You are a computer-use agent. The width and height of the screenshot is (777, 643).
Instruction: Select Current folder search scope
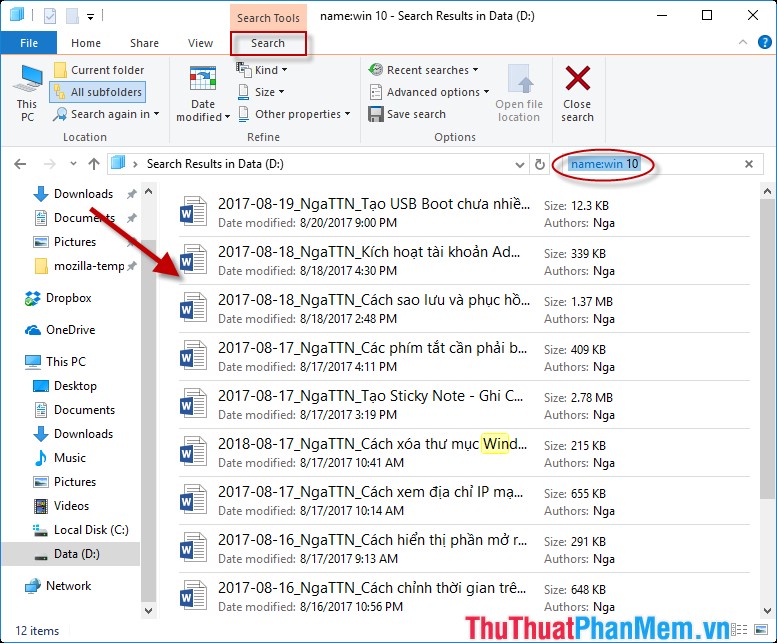point(99,70)
